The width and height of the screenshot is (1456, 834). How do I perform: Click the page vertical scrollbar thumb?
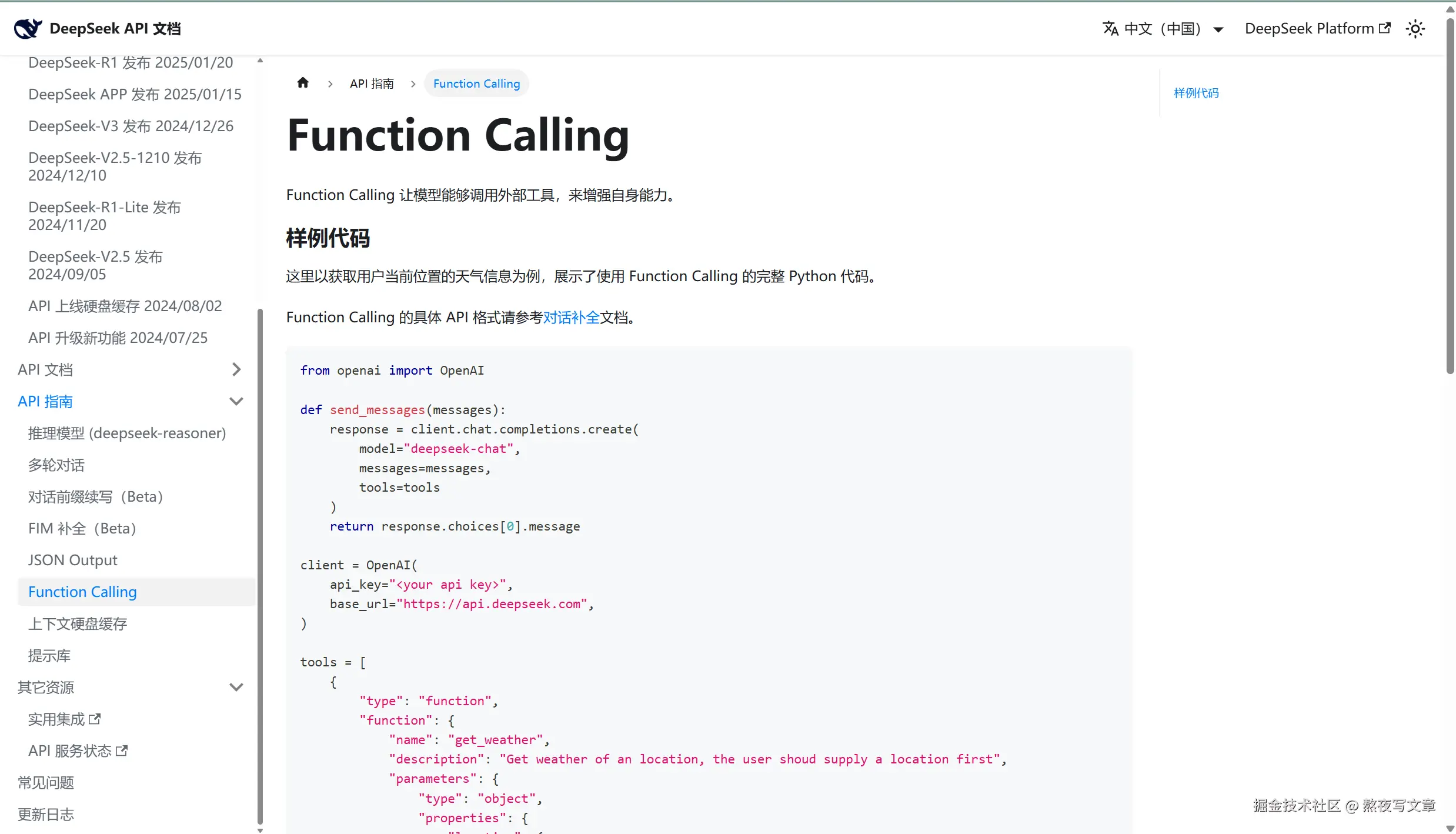[1450, 194]
